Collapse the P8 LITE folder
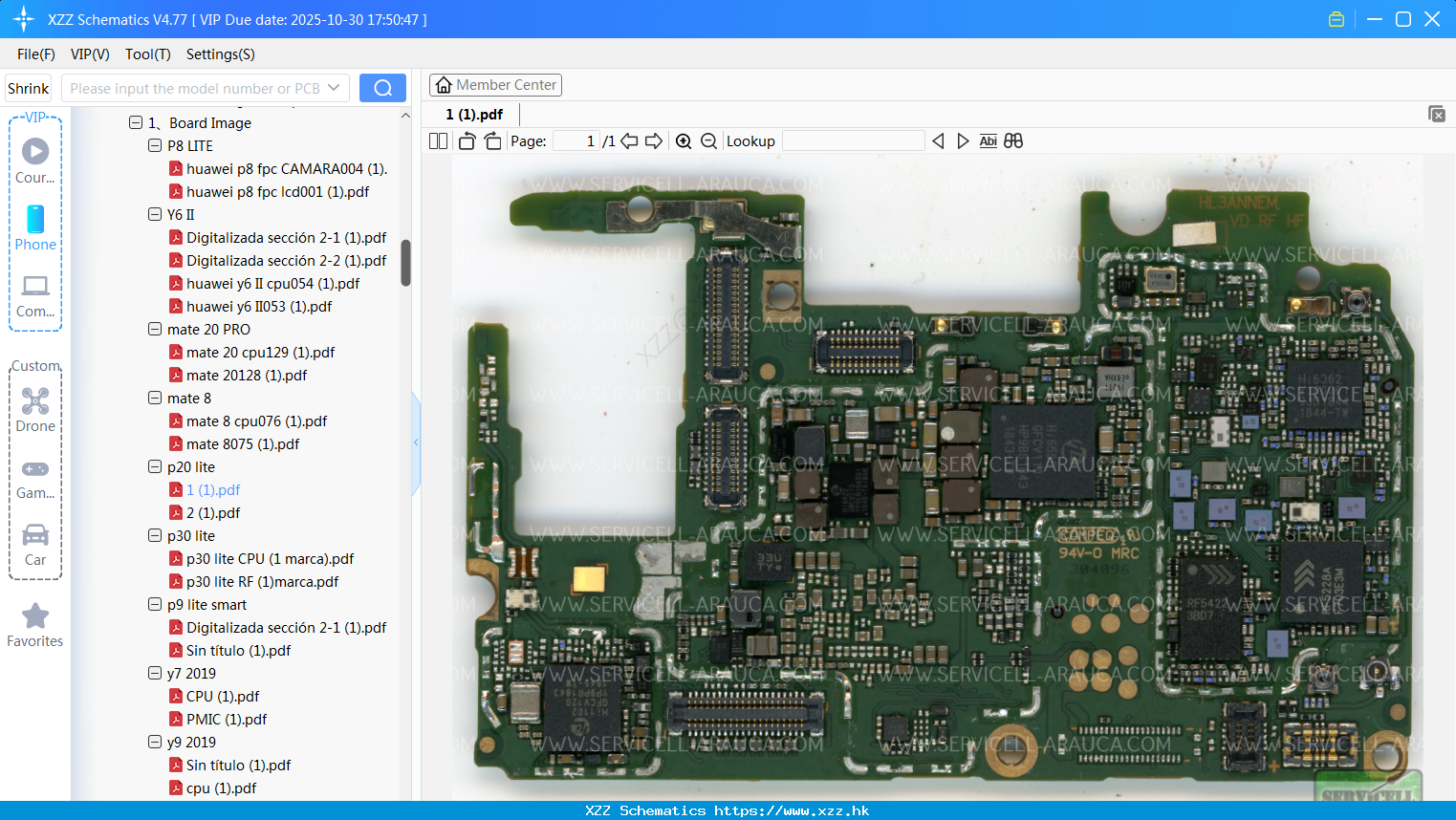The width and height of the screenshot is (1456, 820). click(x=155, y=145)
